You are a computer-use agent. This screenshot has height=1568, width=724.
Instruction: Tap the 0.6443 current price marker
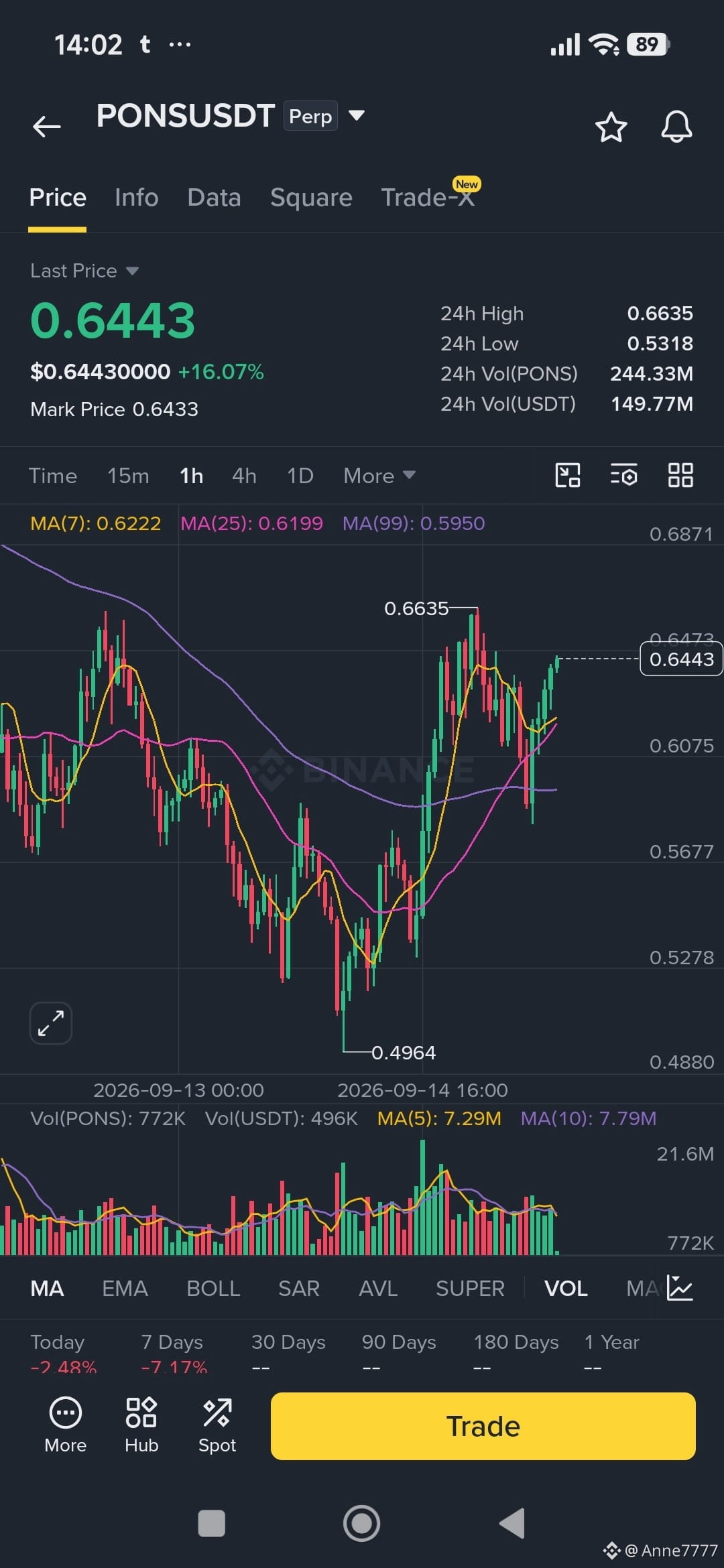681,659
